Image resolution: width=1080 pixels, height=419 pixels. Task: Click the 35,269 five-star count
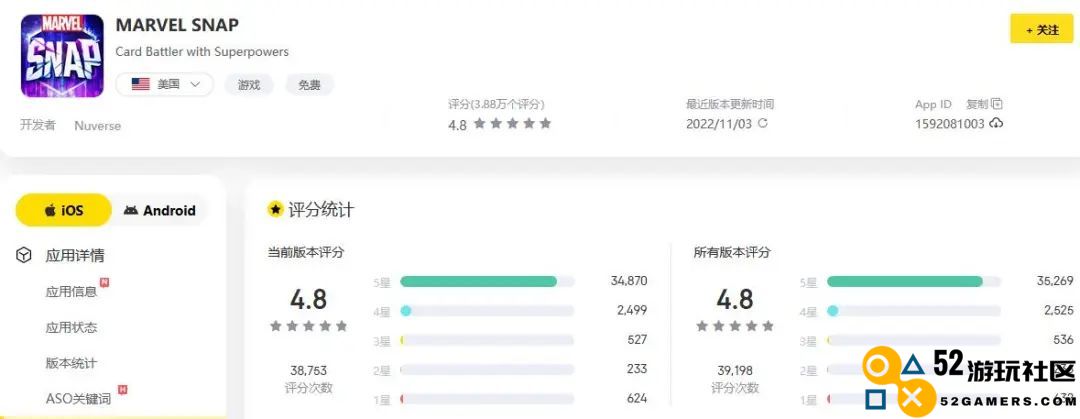[1055, 281]
